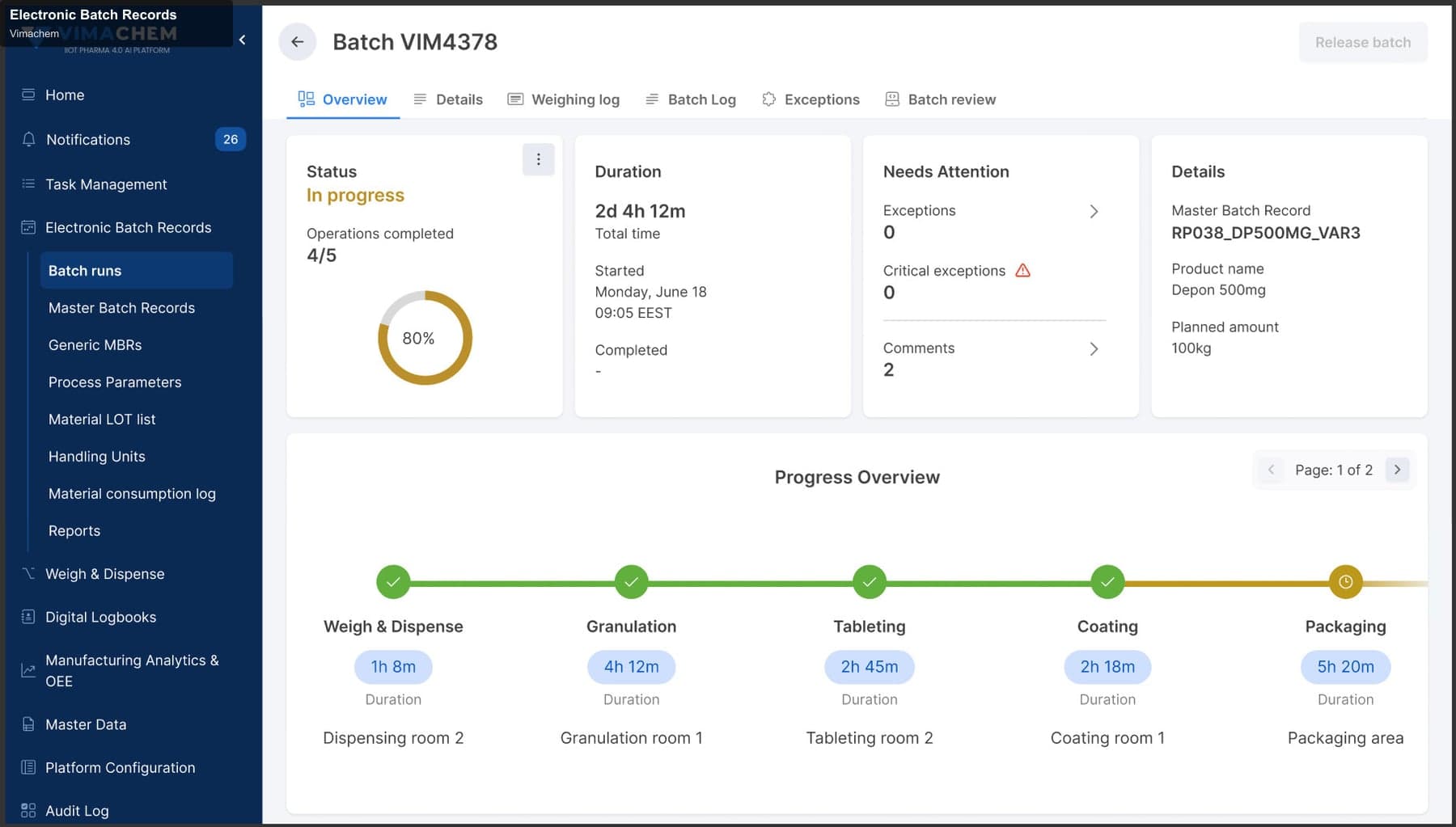Open Process Parameters in sidebar
Screen dimensions: 1456x827
pyautogui.click(x=115, y=382)
